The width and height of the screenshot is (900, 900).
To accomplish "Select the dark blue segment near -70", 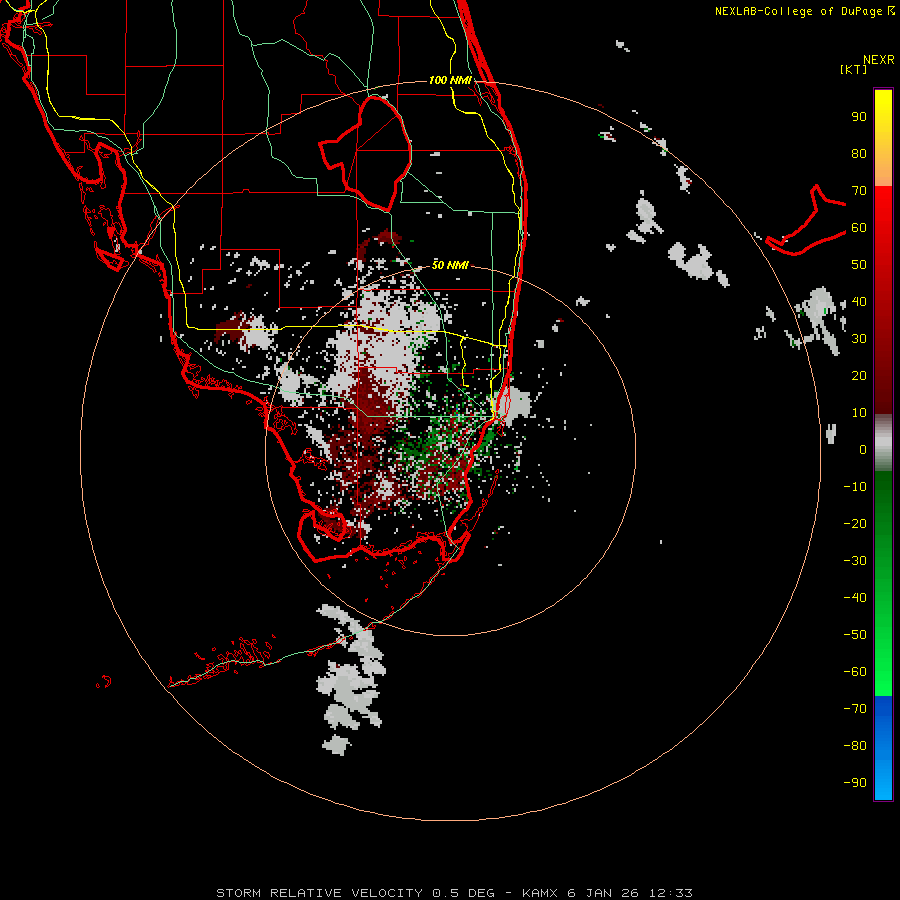I will click(x=883, y=707).
